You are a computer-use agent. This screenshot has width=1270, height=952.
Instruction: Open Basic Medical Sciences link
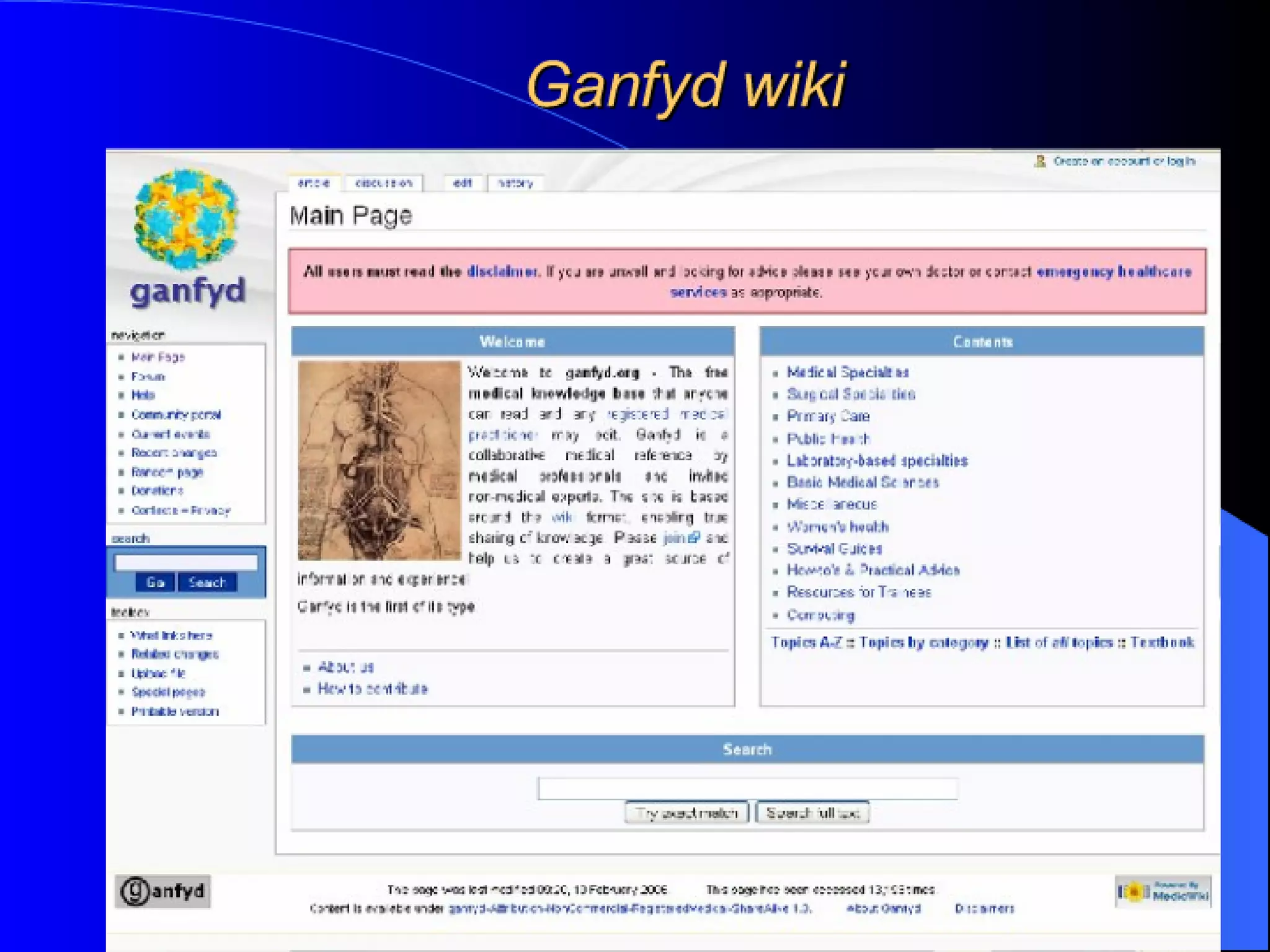(863, 482)
